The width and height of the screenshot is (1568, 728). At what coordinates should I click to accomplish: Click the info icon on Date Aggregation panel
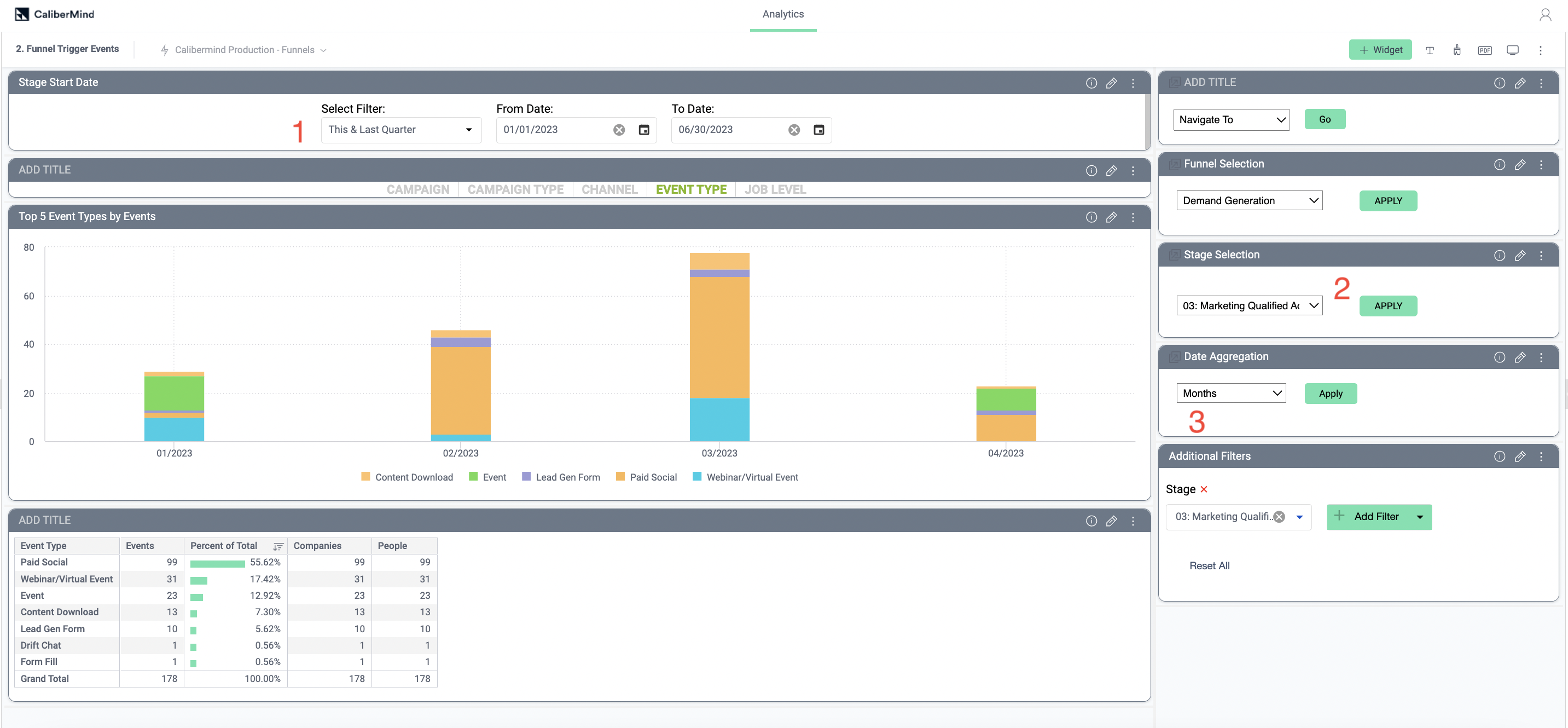[1499, 357]
